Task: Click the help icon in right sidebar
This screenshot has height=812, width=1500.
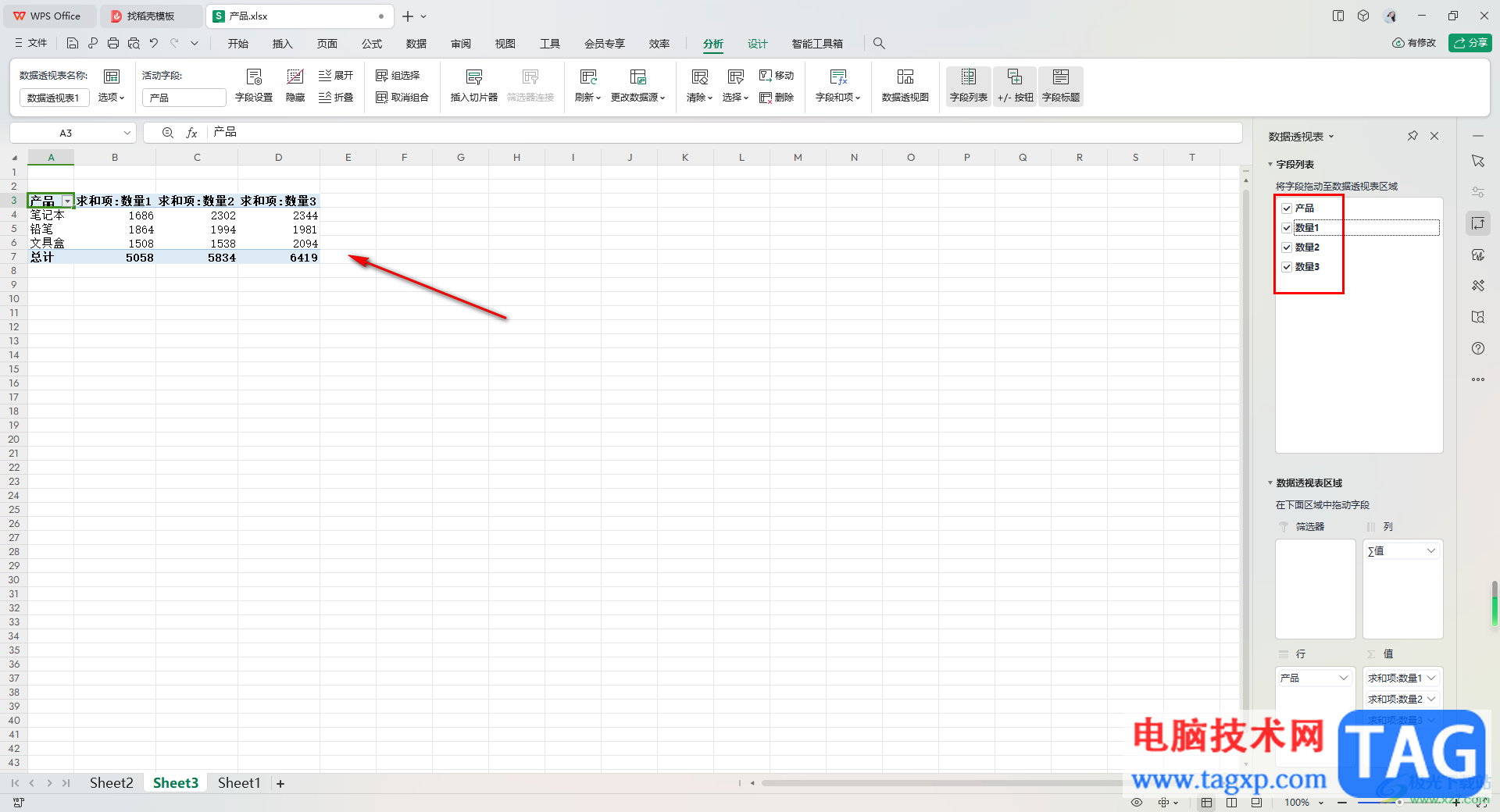Action: pyautogui.click(x=1478, y=348)
